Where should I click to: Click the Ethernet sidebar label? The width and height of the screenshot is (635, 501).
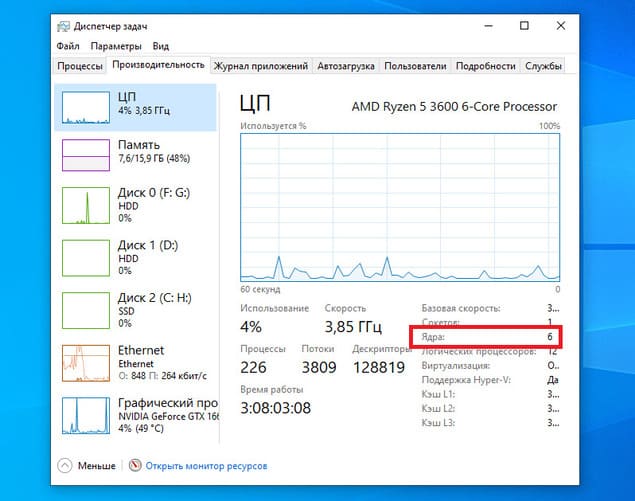pyautogui.click(x=141, y=350)
